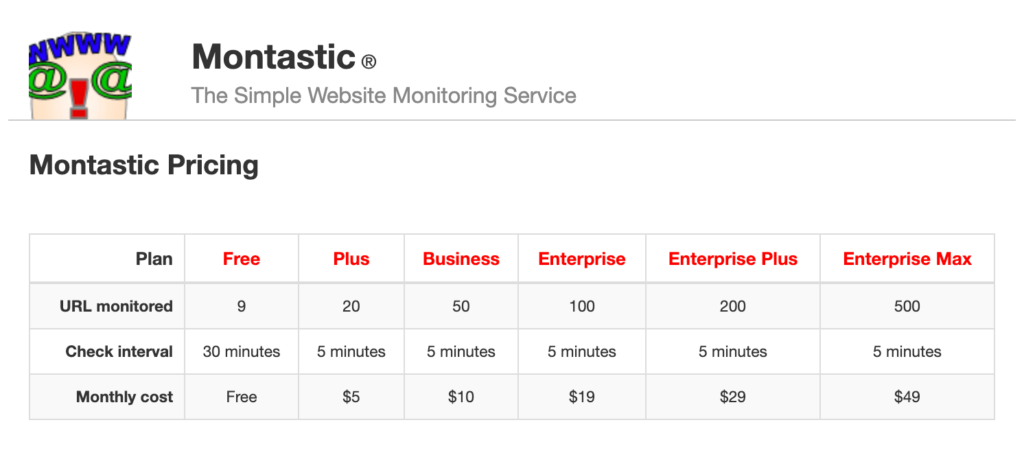Open the Plus plan link
The image size is (1024, 453).
(351, 259)
